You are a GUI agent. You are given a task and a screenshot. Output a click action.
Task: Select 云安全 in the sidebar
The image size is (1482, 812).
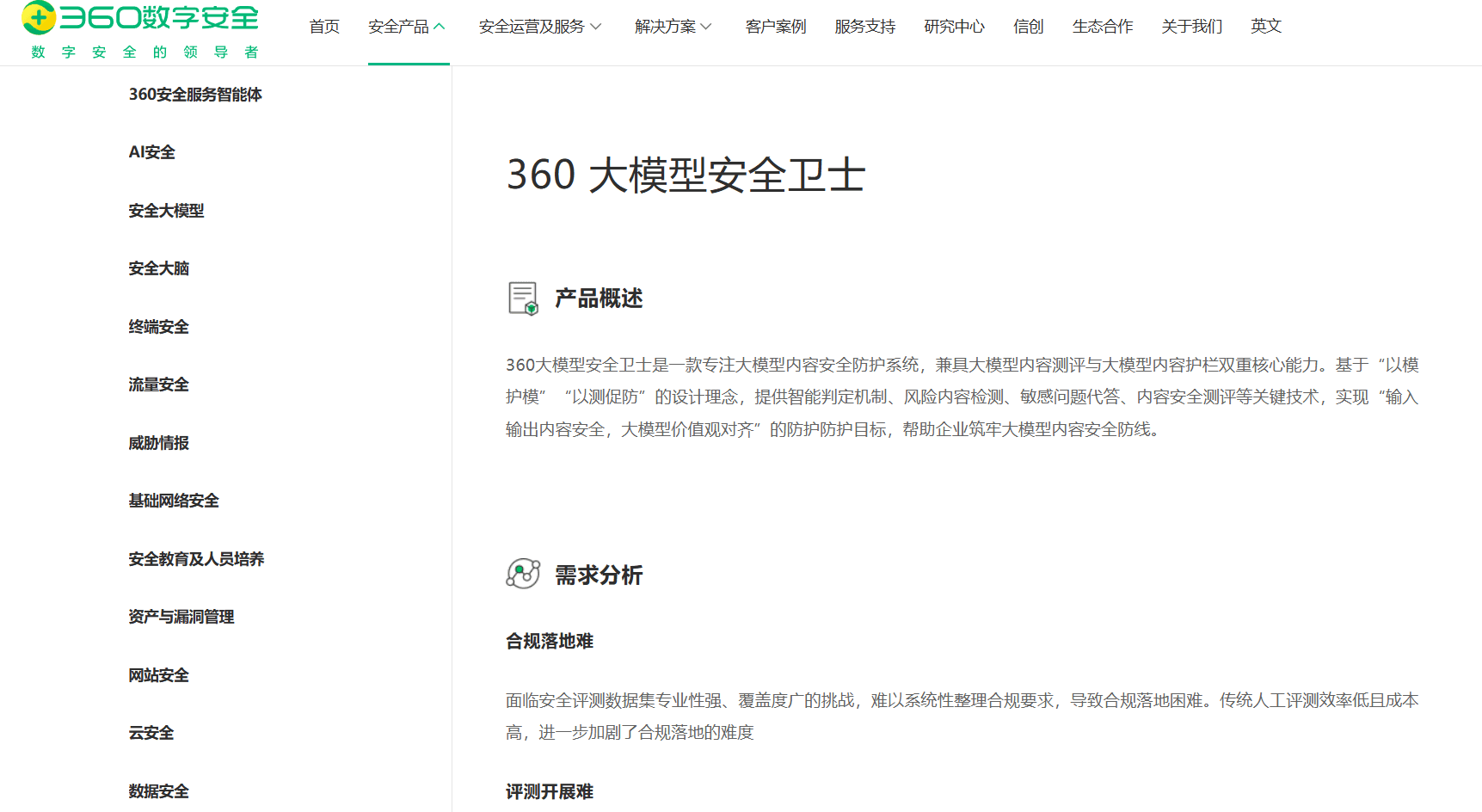[151, 733]
